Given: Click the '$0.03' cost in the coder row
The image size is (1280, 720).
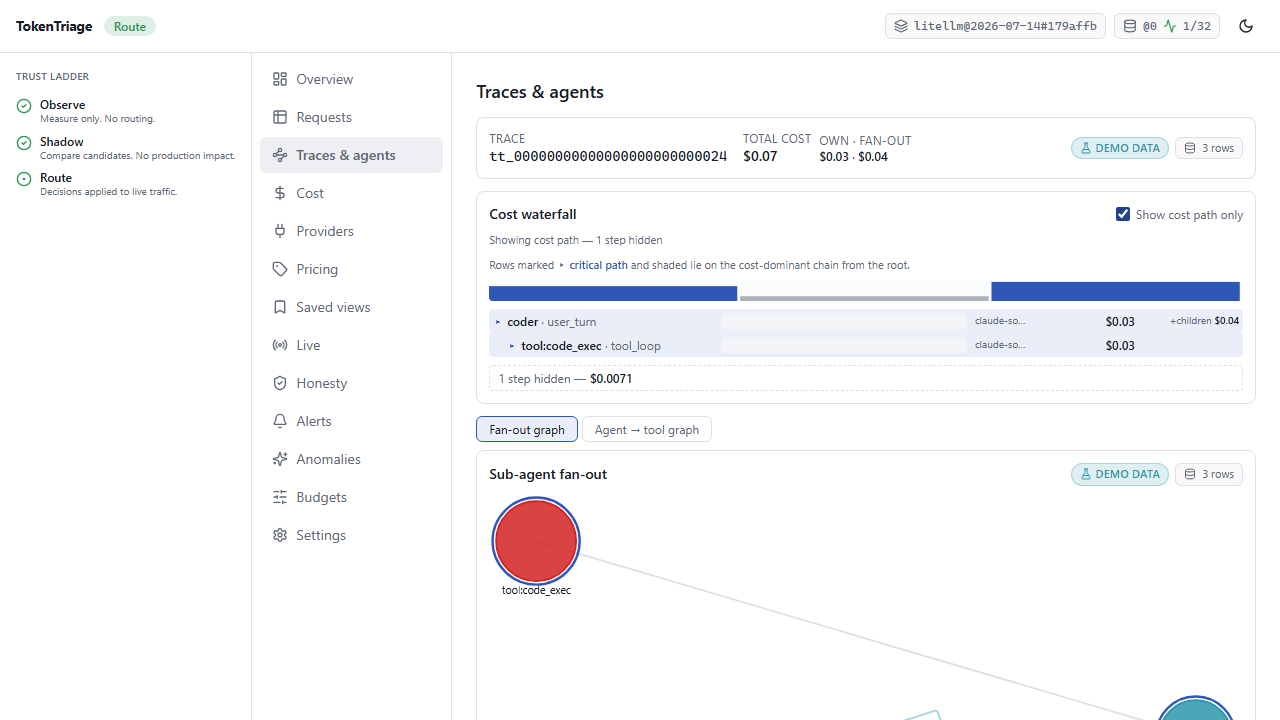Looking at the screenshot, I should click(x=1120, y=322).
